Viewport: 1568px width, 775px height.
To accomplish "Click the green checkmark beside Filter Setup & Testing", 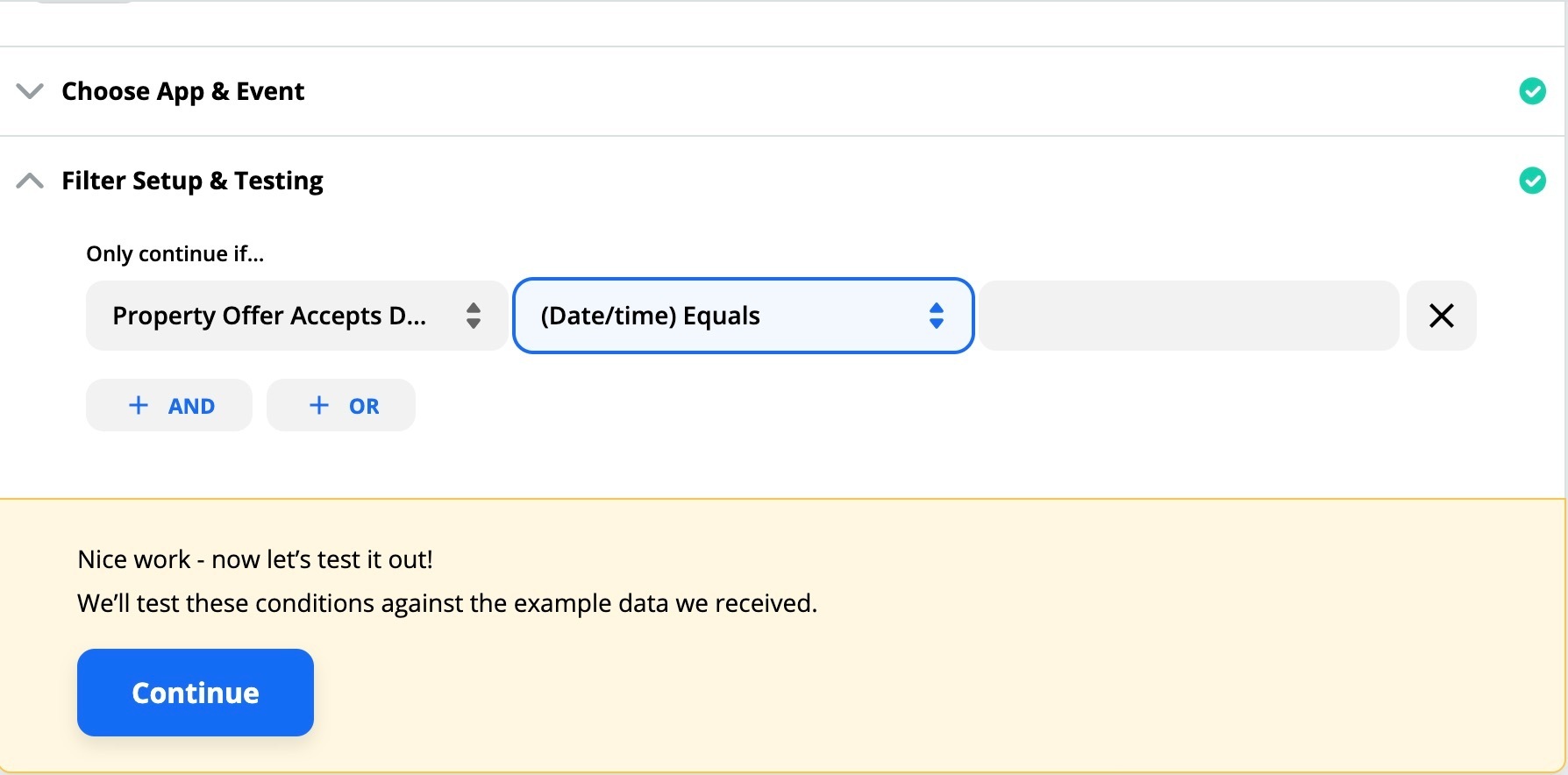I will click(1532, 181).
